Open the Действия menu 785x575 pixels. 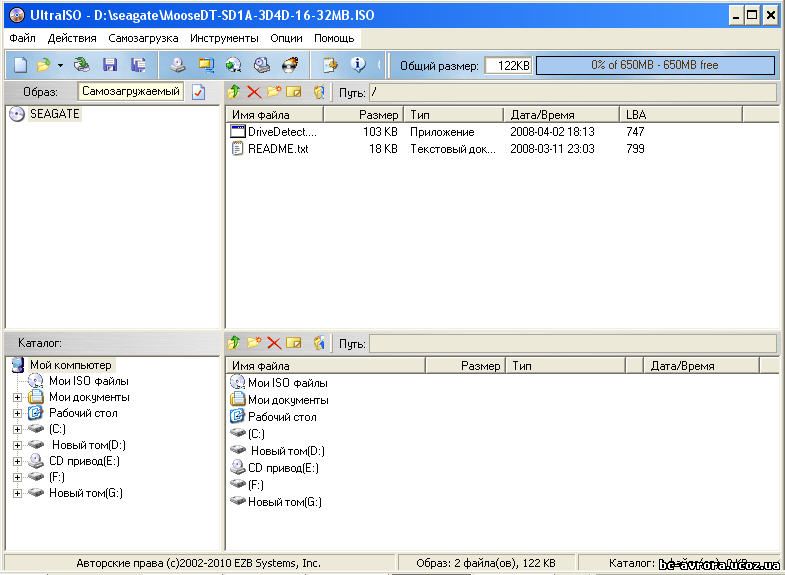click(x=72, y=38)
